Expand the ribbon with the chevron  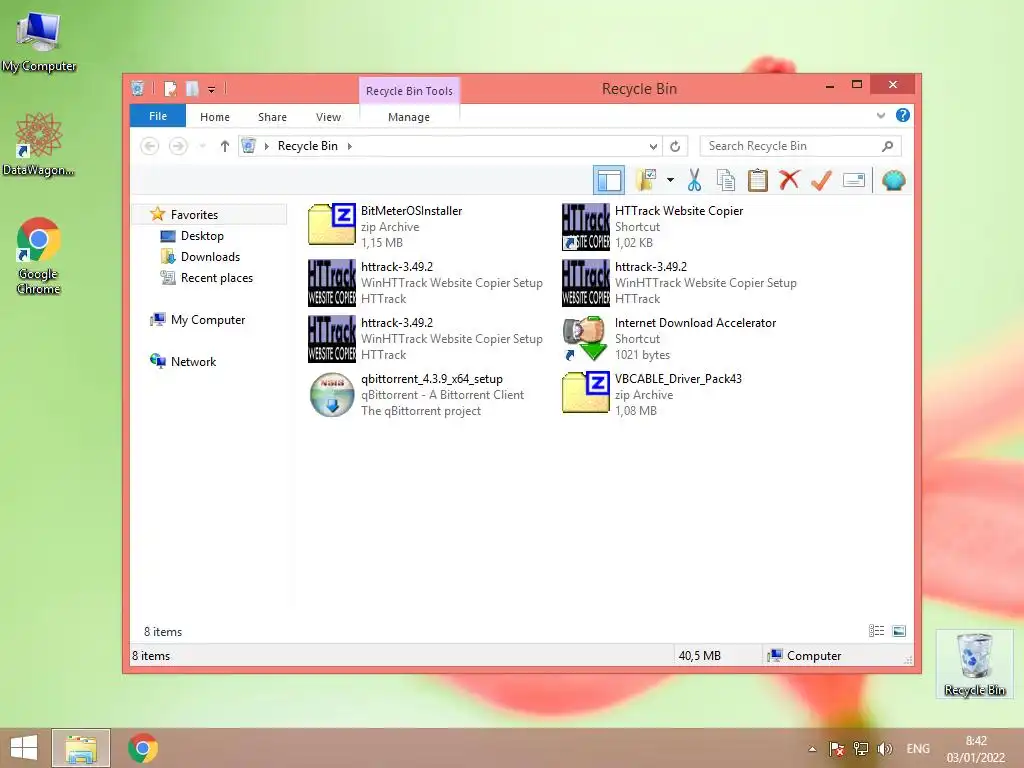click(881, 116)
